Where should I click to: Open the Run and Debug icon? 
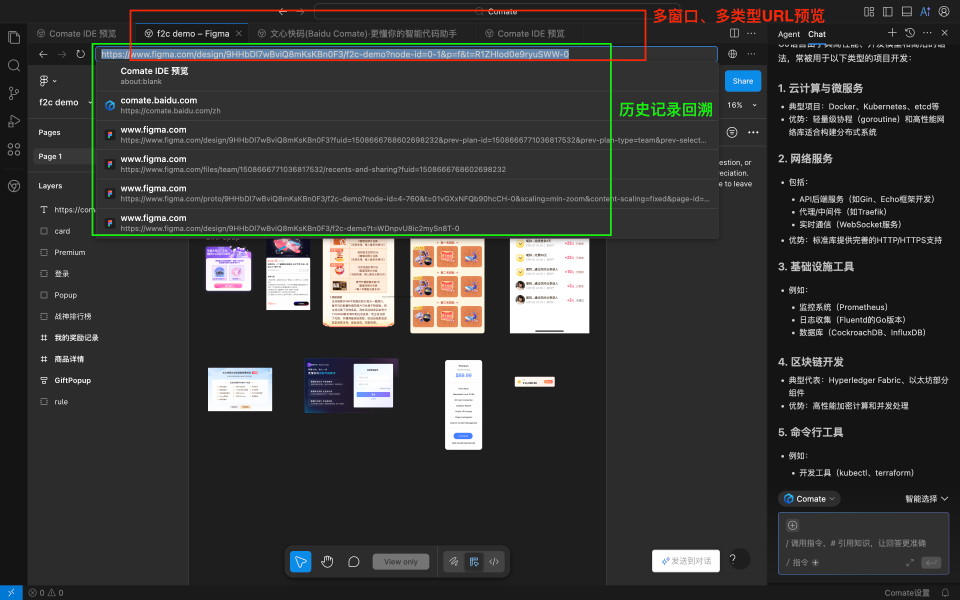pos(13,121)
